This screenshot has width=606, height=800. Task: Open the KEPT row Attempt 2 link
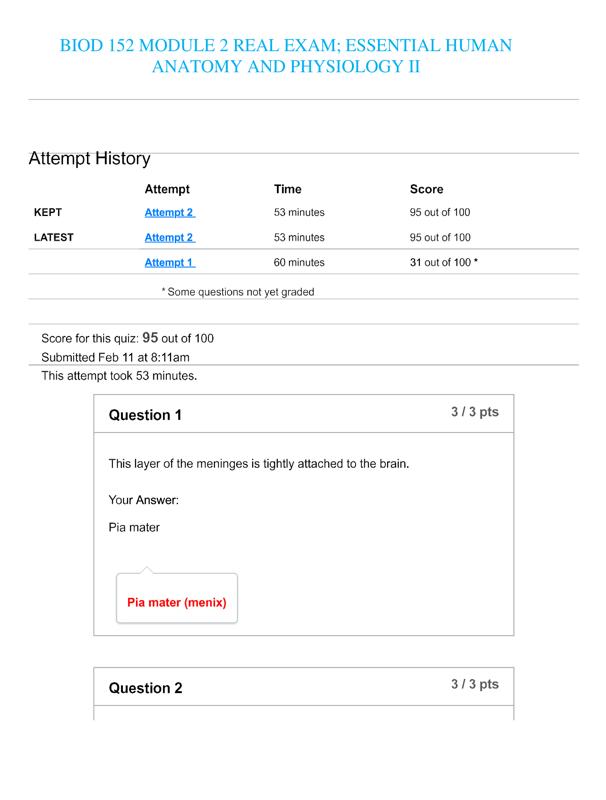click(x=169, y=212)
